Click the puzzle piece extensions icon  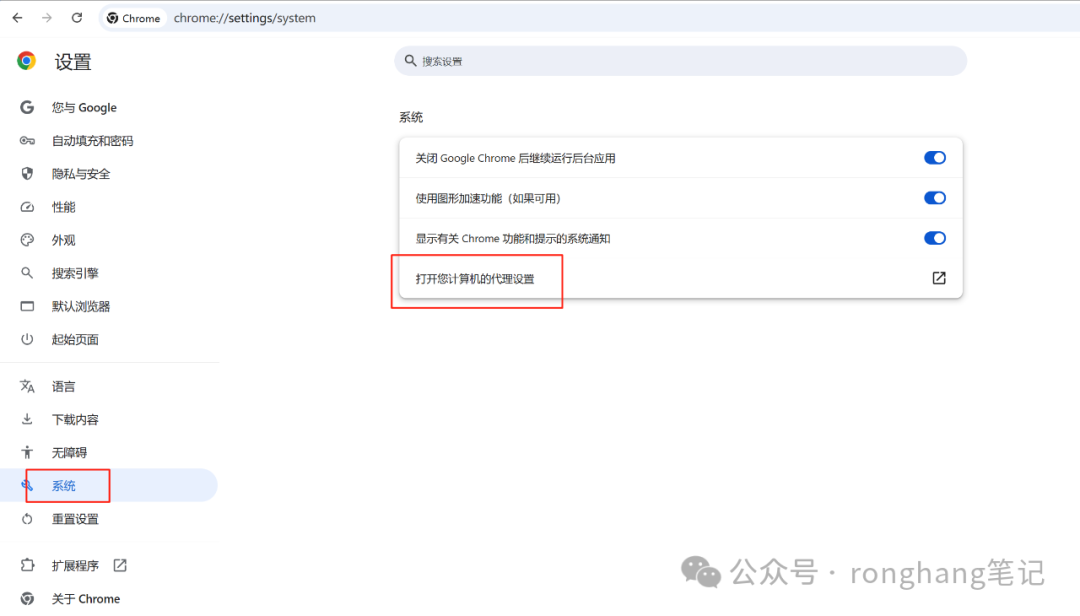27,565
